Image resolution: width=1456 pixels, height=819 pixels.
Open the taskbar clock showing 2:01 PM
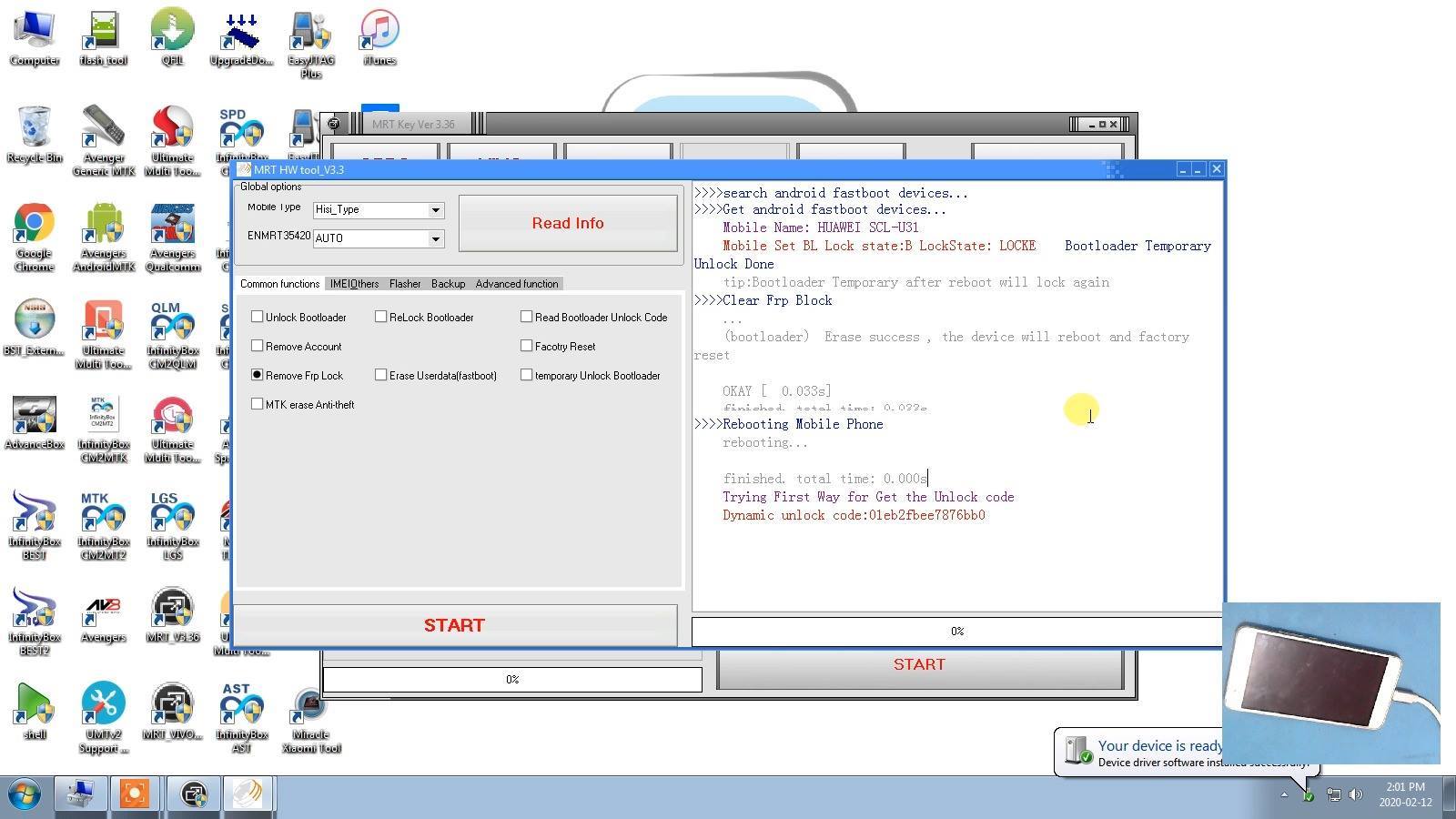click(1406, 794)
